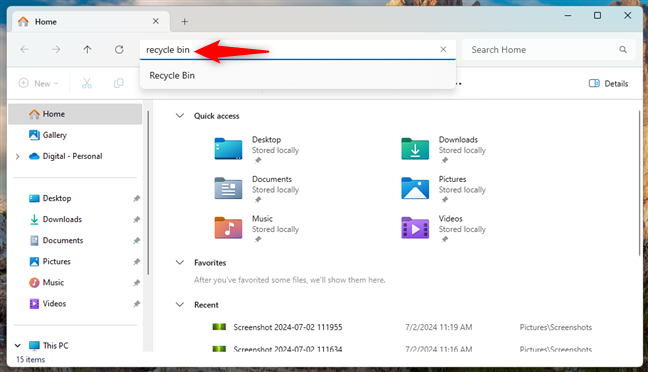Open the Downloads folder icon in Quick access
This screenshot has width=648, height=372.
[415, 149]
